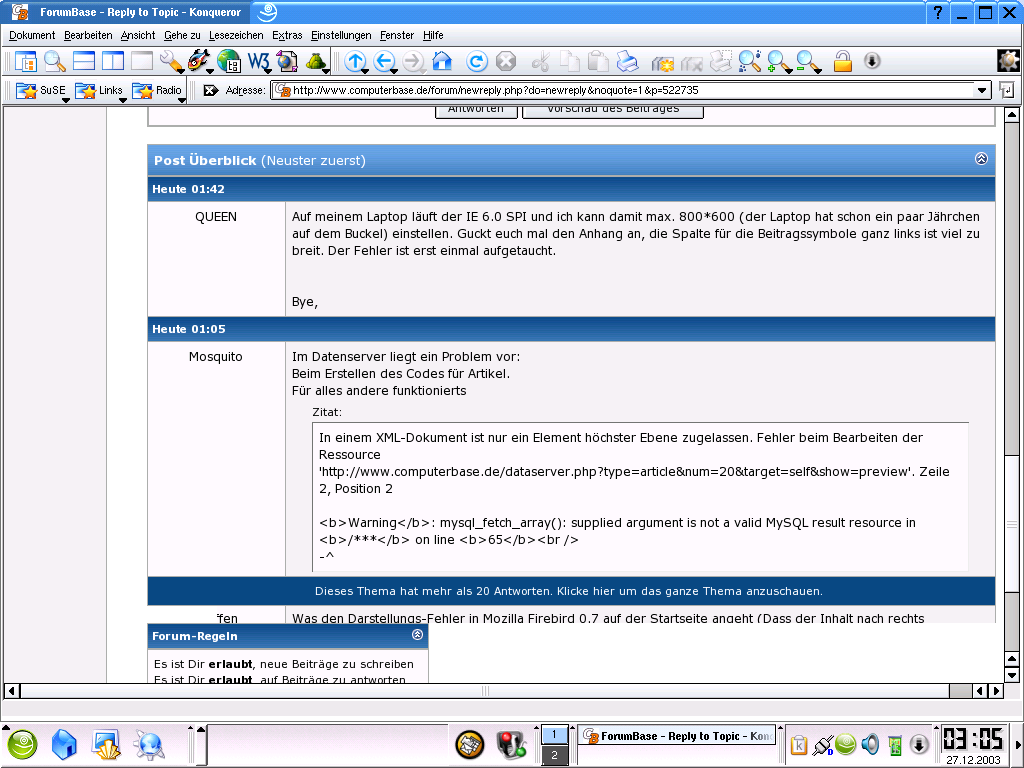1024x768 pixels.
Task: Open the Einstellungen menu
Action: click(x=341, y=35)
